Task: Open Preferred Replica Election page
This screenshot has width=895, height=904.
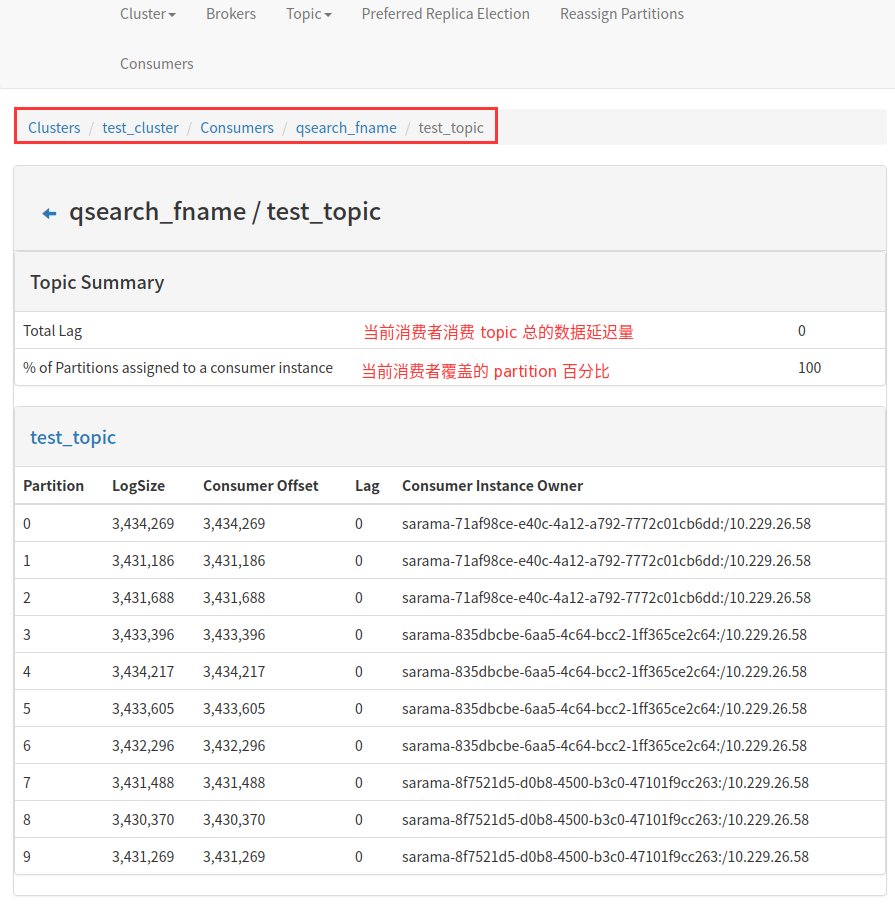Action: pyautogui.click(x=445, y=14)
